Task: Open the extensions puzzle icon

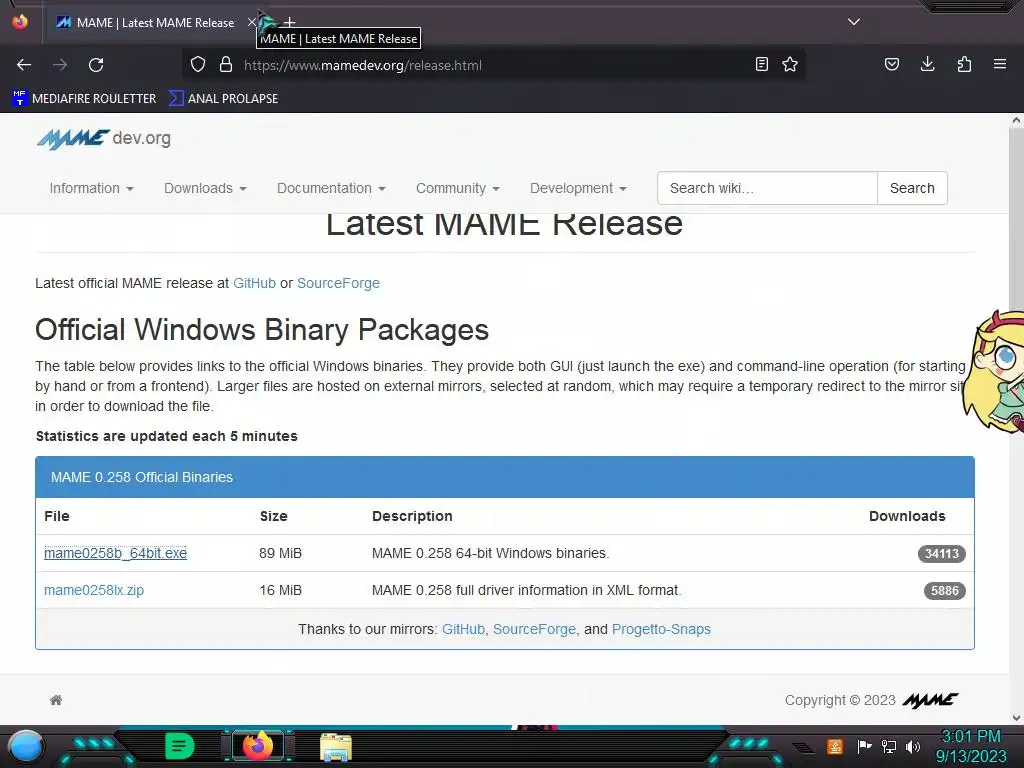Action: click(x=964, y=64)
